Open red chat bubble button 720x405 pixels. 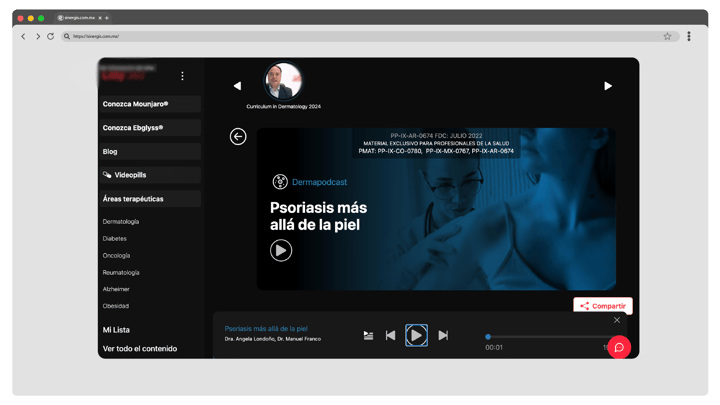(x=619, y=347)
